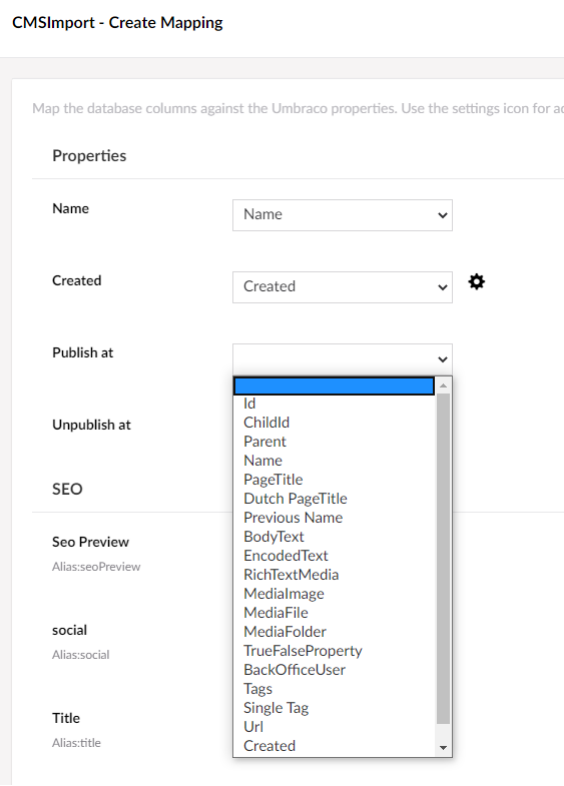The image size is (564, 786).
Task: Collapse the Publish at dropdown
Action: 342,359
